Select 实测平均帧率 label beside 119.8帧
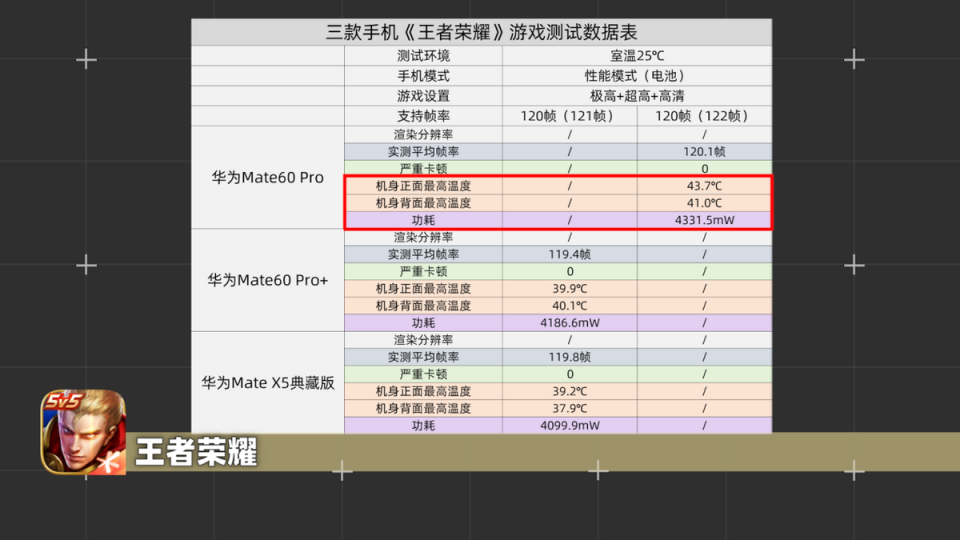The height and width of the screenshot is (540, 960). (423, 358)
